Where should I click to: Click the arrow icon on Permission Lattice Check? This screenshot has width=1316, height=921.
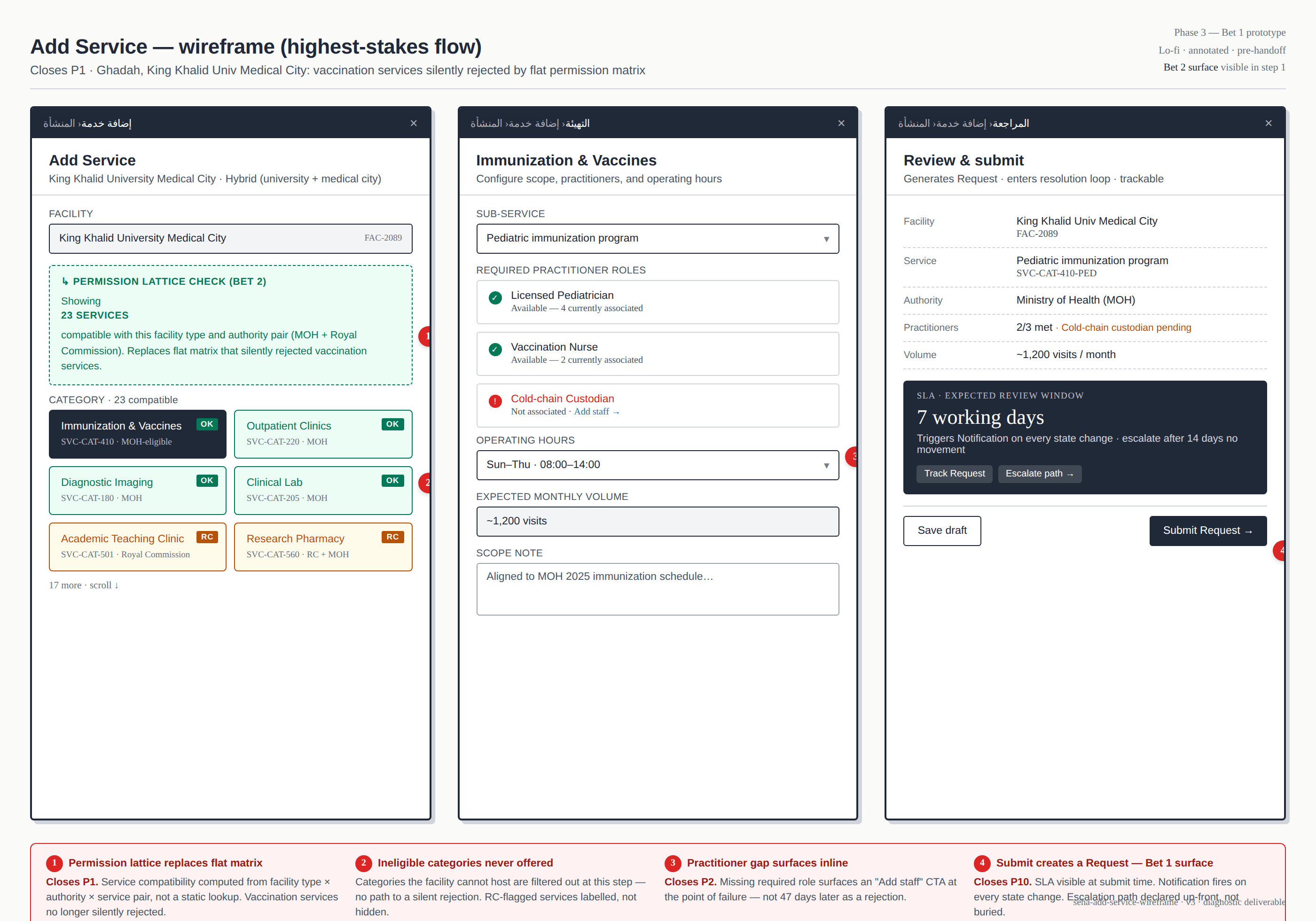pyautogui.click(x=65, y=281)
